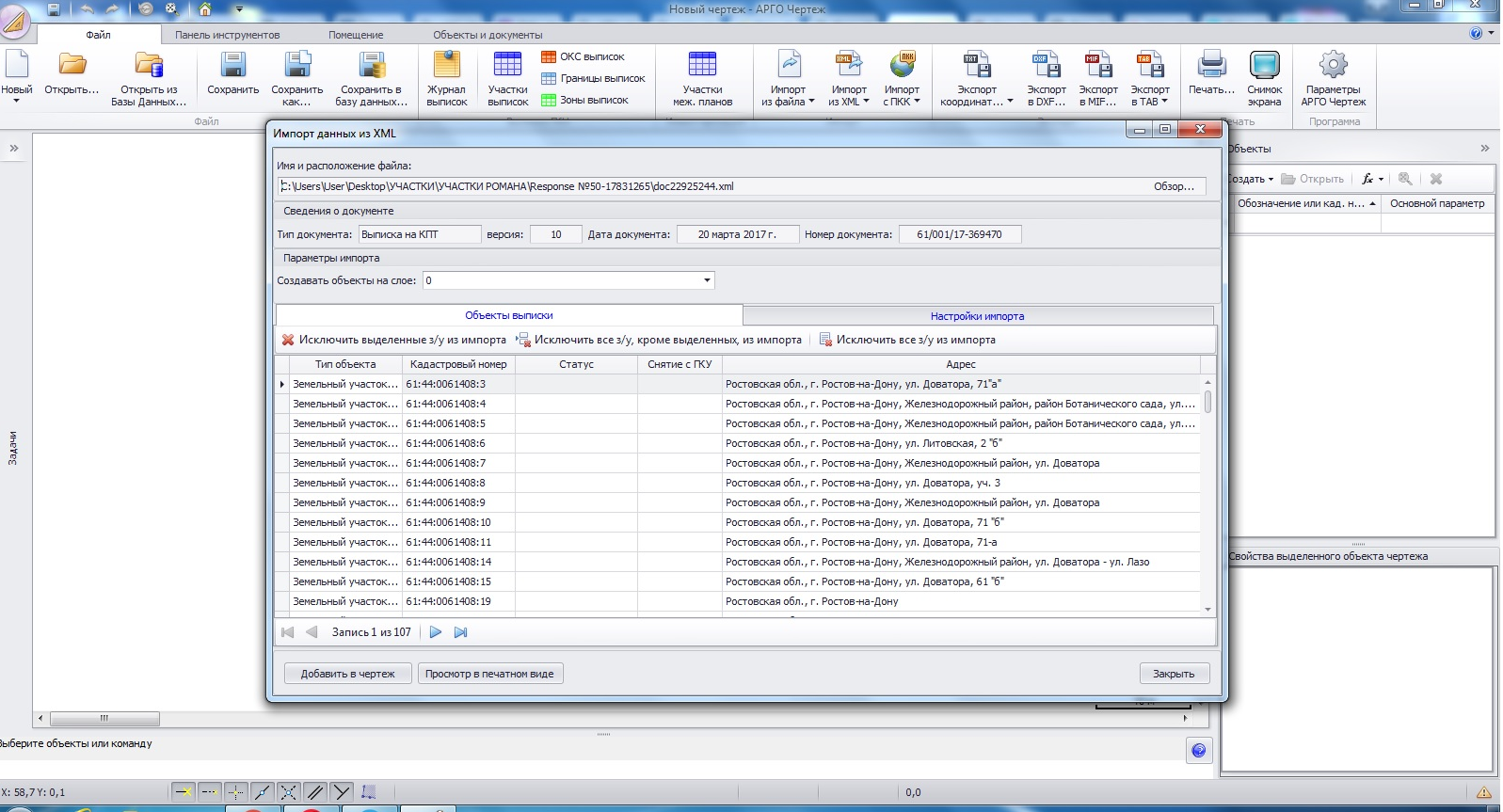Toggle the intersection snap button in status bar
This screenshot has height=812, width=1503.
point(289,792)
